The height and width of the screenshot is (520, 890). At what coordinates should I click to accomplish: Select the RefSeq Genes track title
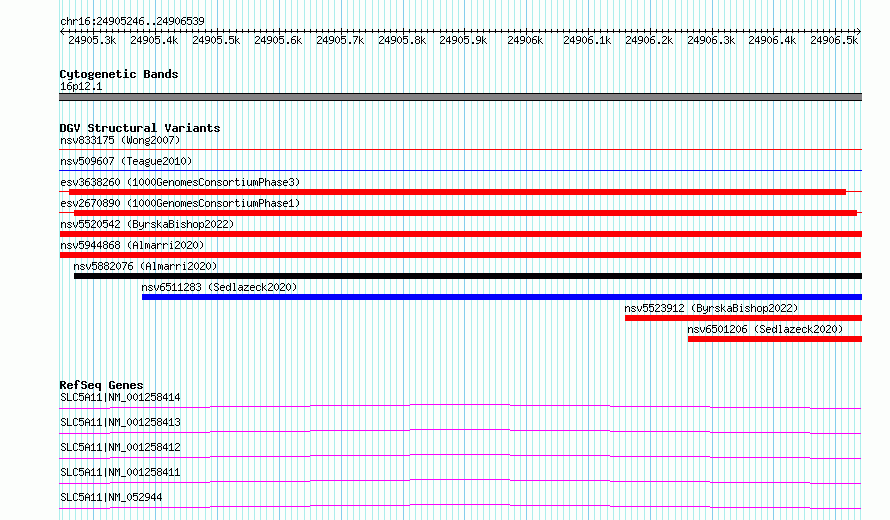[101, 385]
